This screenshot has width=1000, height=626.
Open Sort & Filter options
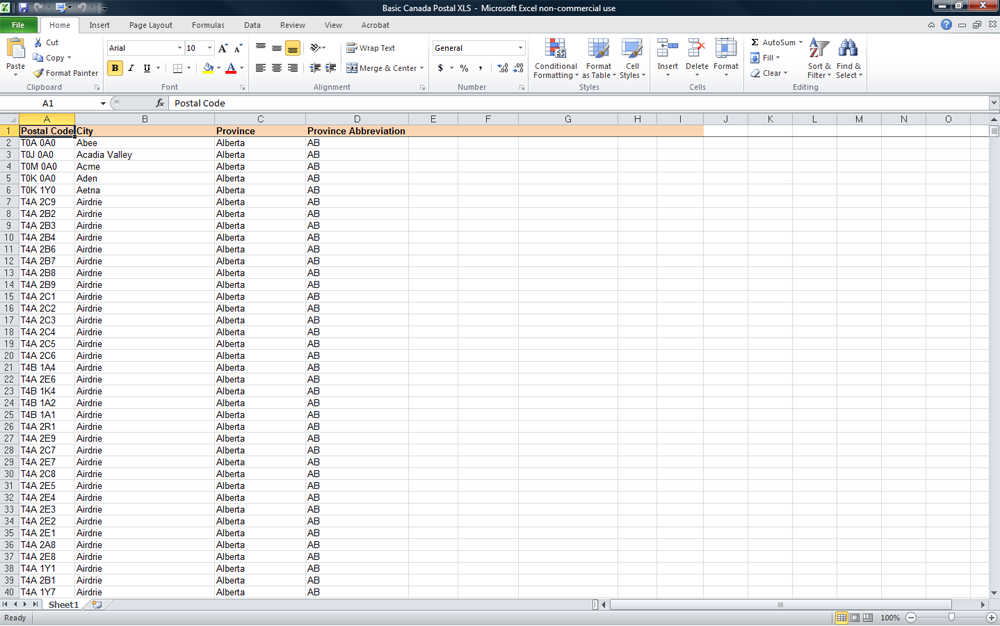tap(819, 58)
